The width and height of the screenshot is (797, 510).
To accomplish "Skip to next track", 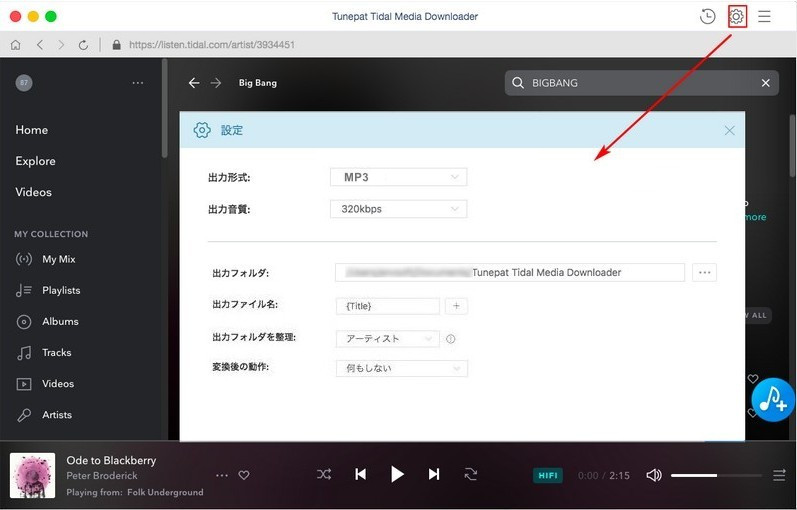I will (434, 474).
